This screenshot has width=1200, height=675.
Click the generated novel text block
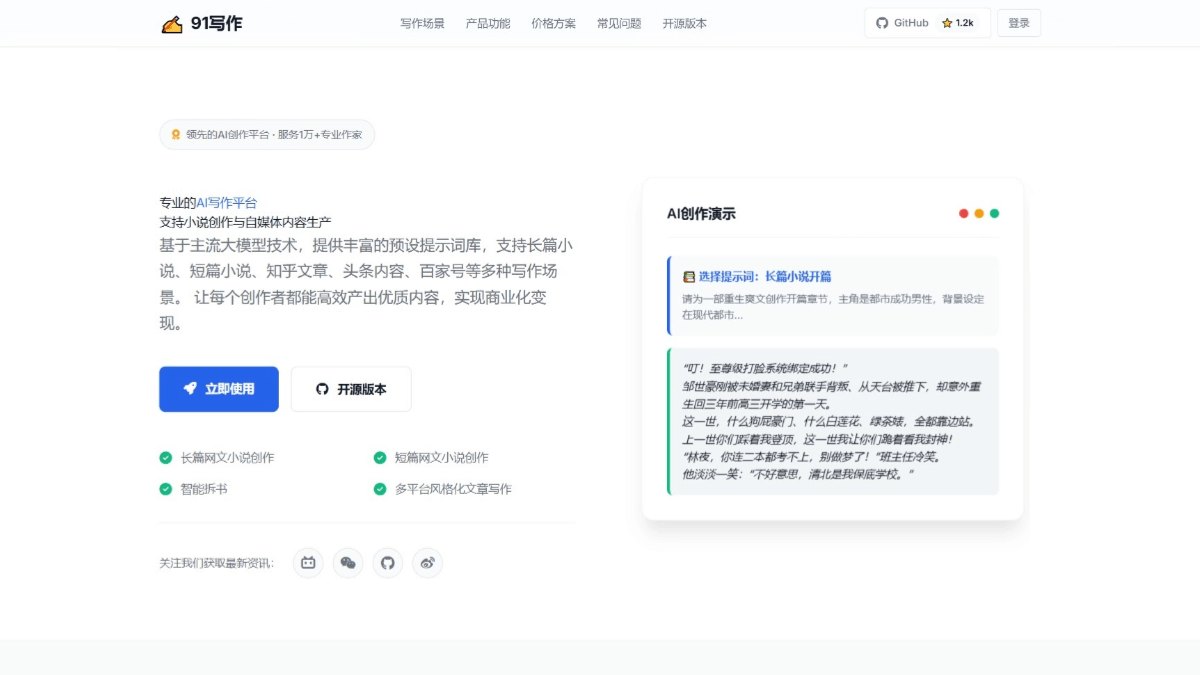click(x=833, y=421)
